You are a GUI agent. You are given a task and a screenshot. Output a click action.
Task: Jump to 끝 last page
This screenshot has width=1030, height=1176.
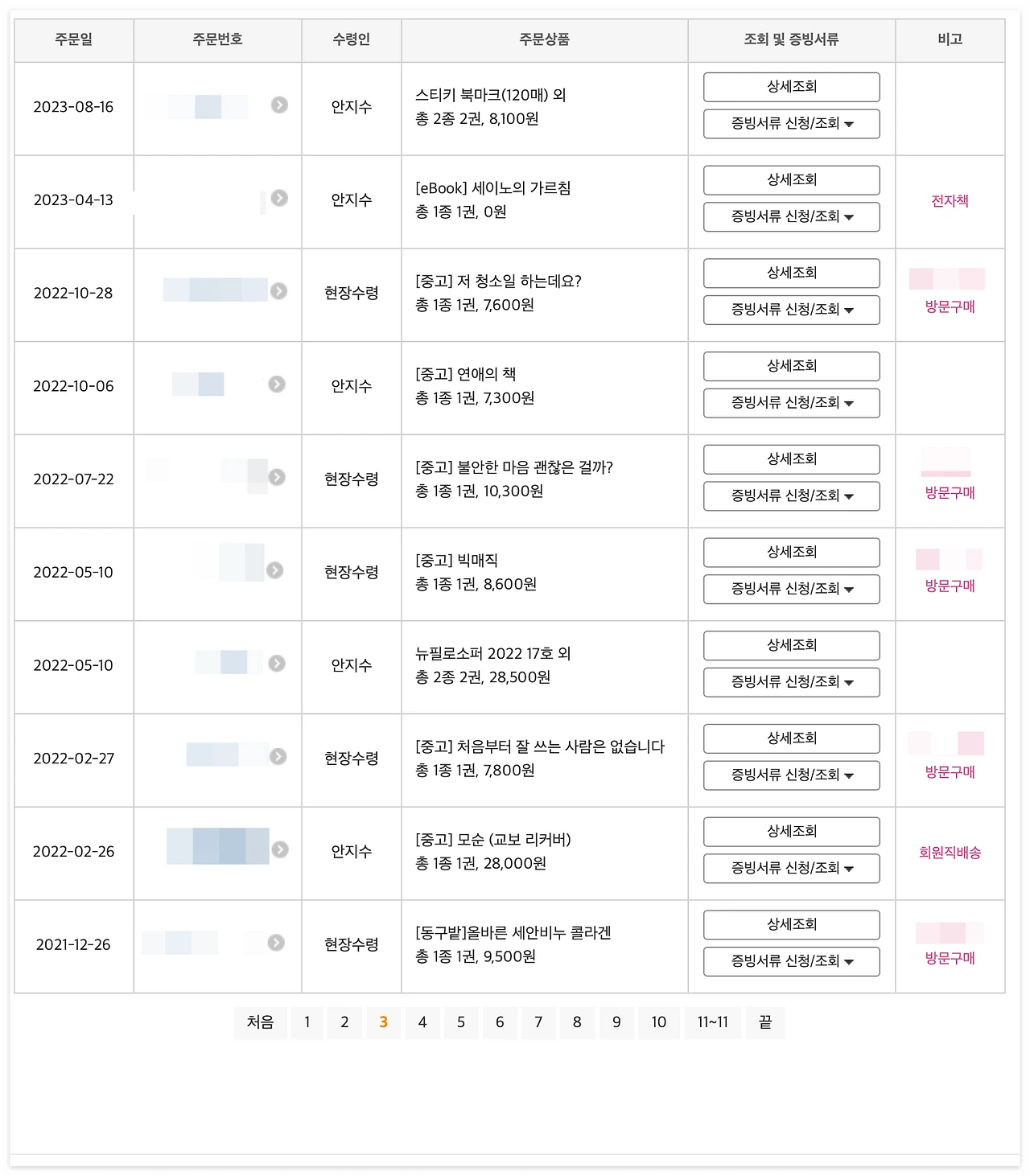click(x=765, y=1022)
